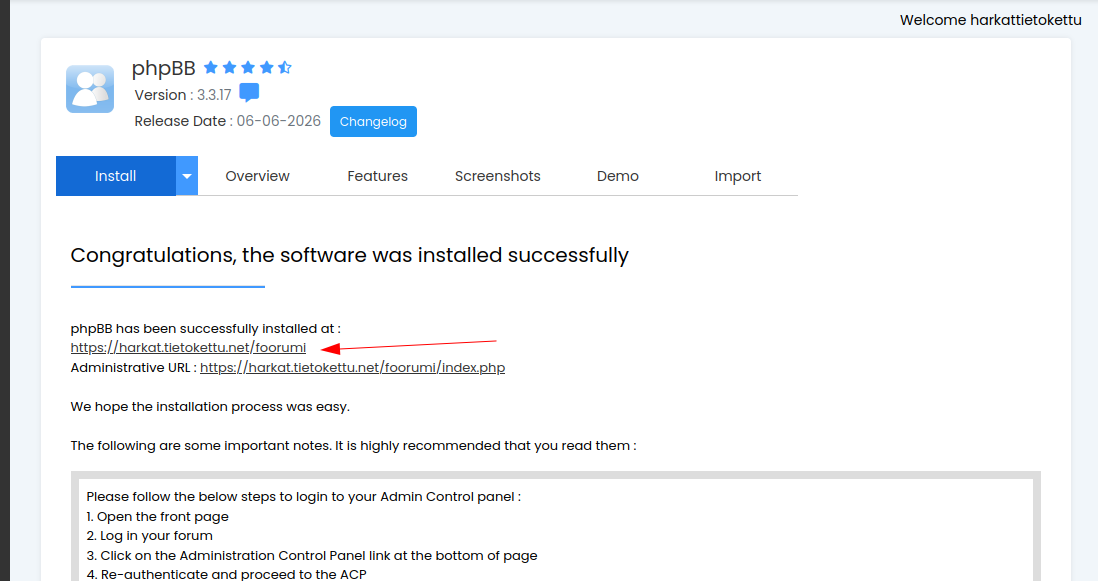Click the fourth rating star

(266, 67)
